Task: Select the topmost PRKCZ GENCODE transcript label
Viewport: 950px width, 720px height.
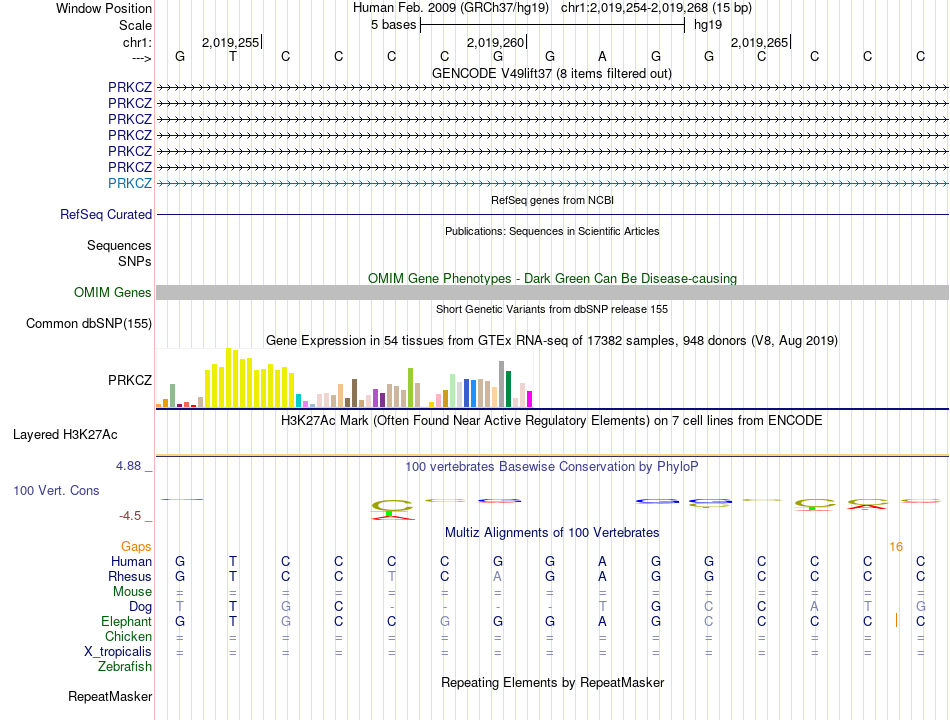Action: 130,87
